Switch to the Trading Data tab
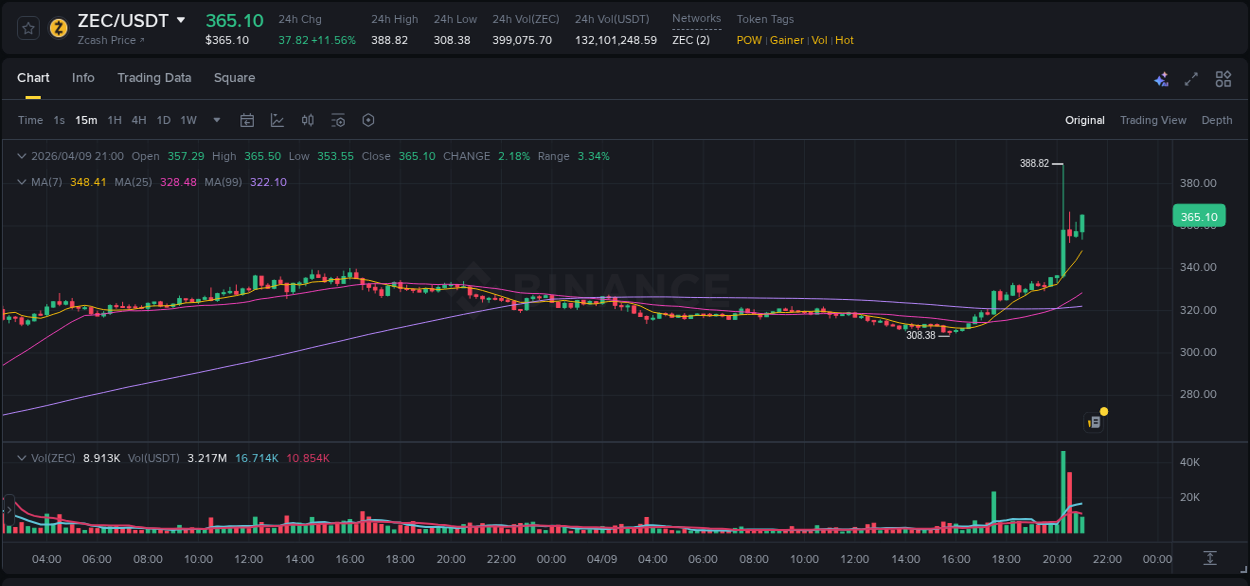The width and height of the screenshot is (1250, 586). (154, 78)
